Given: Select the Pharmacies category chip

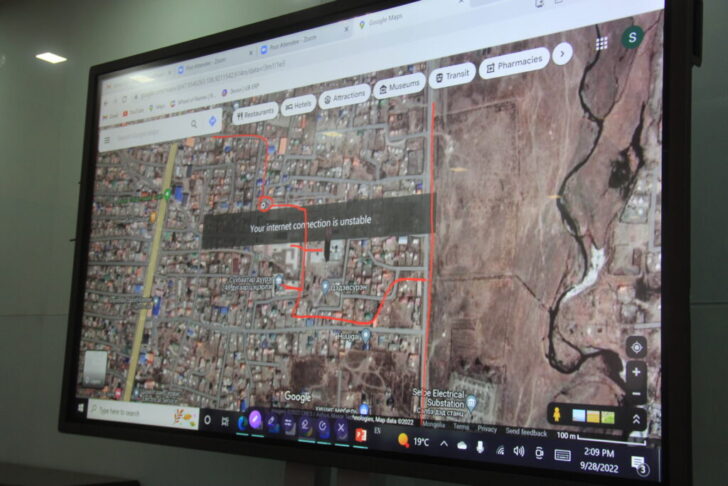Looking at the screenshot, I should click(x=514, y=63).
